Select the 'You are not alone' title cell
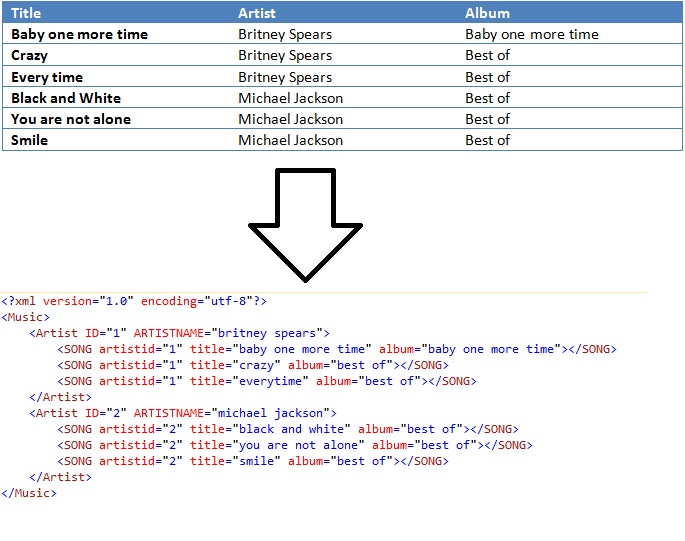685x541 pixels. coord(71,119)
